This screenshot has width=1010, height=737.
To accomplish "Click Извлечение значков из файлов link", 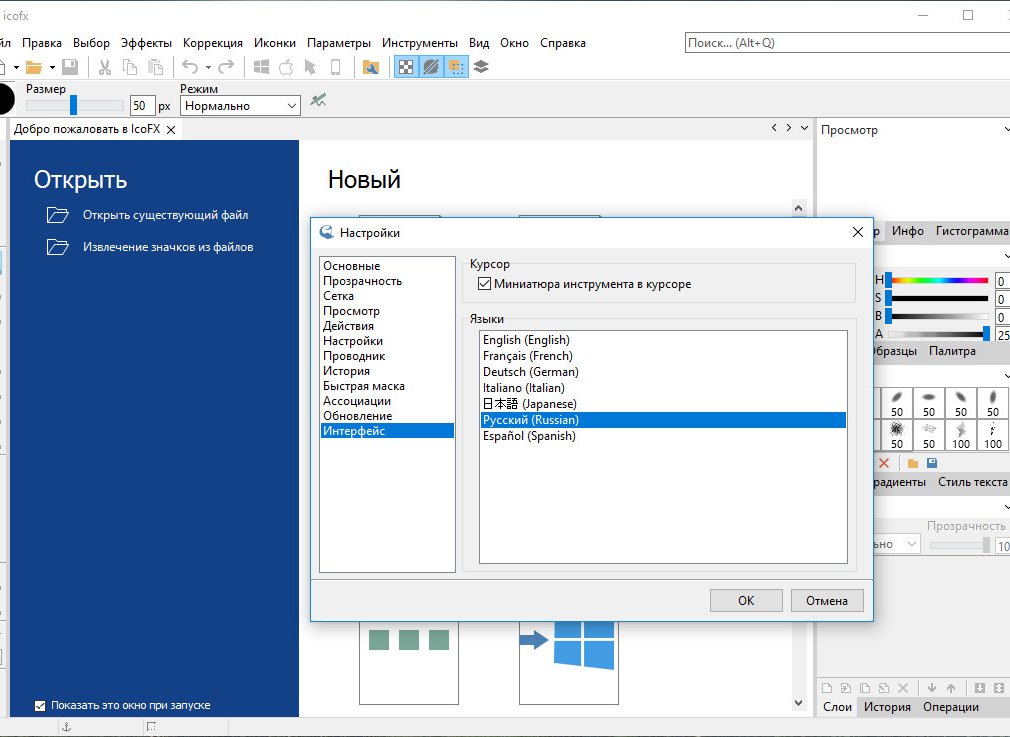I will [167, 247].
